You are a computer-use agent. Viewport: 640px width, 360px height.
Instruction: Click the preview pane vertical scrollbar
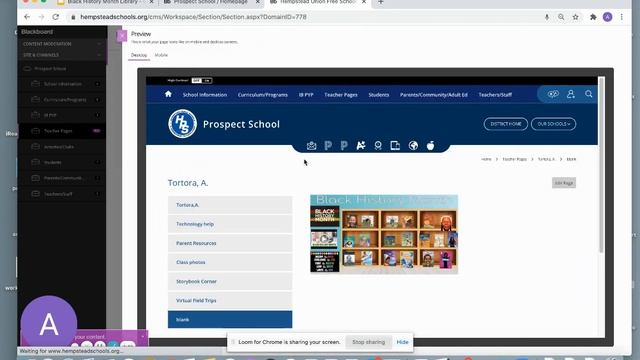click(601, 164)
